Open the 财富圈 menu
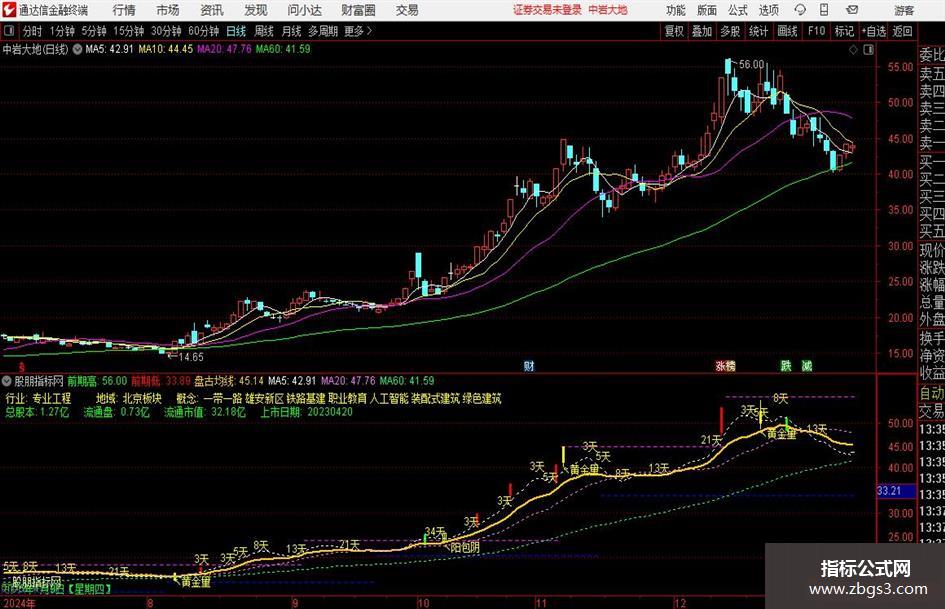 (x=358, y=10)
